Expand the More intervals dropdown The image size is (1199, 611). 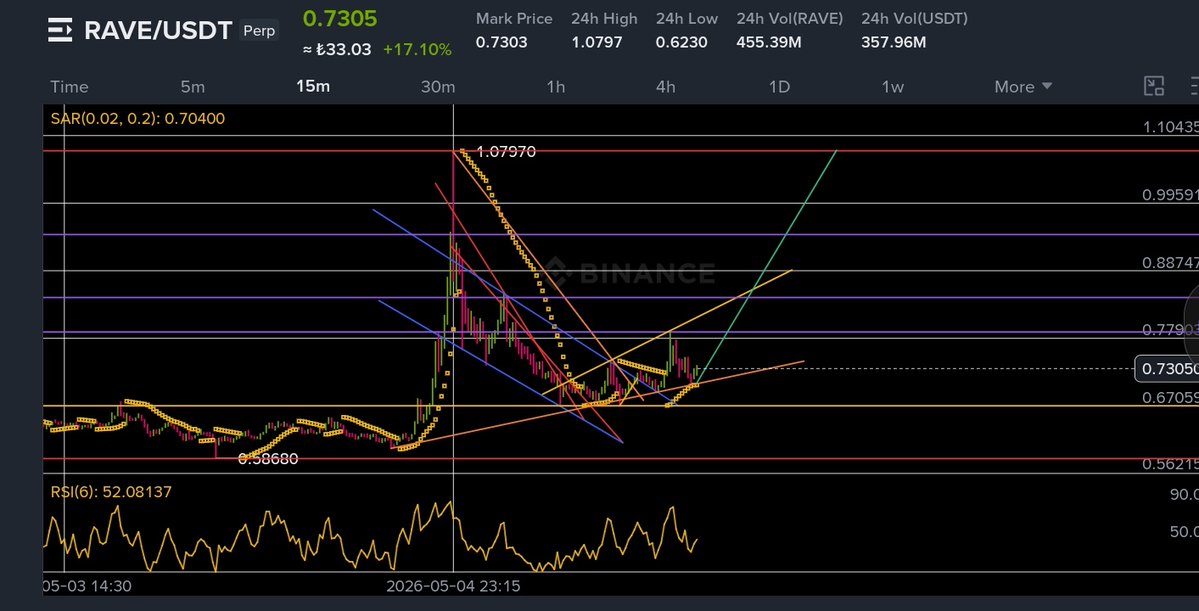pyautogui.click(x=1023, y=86)
